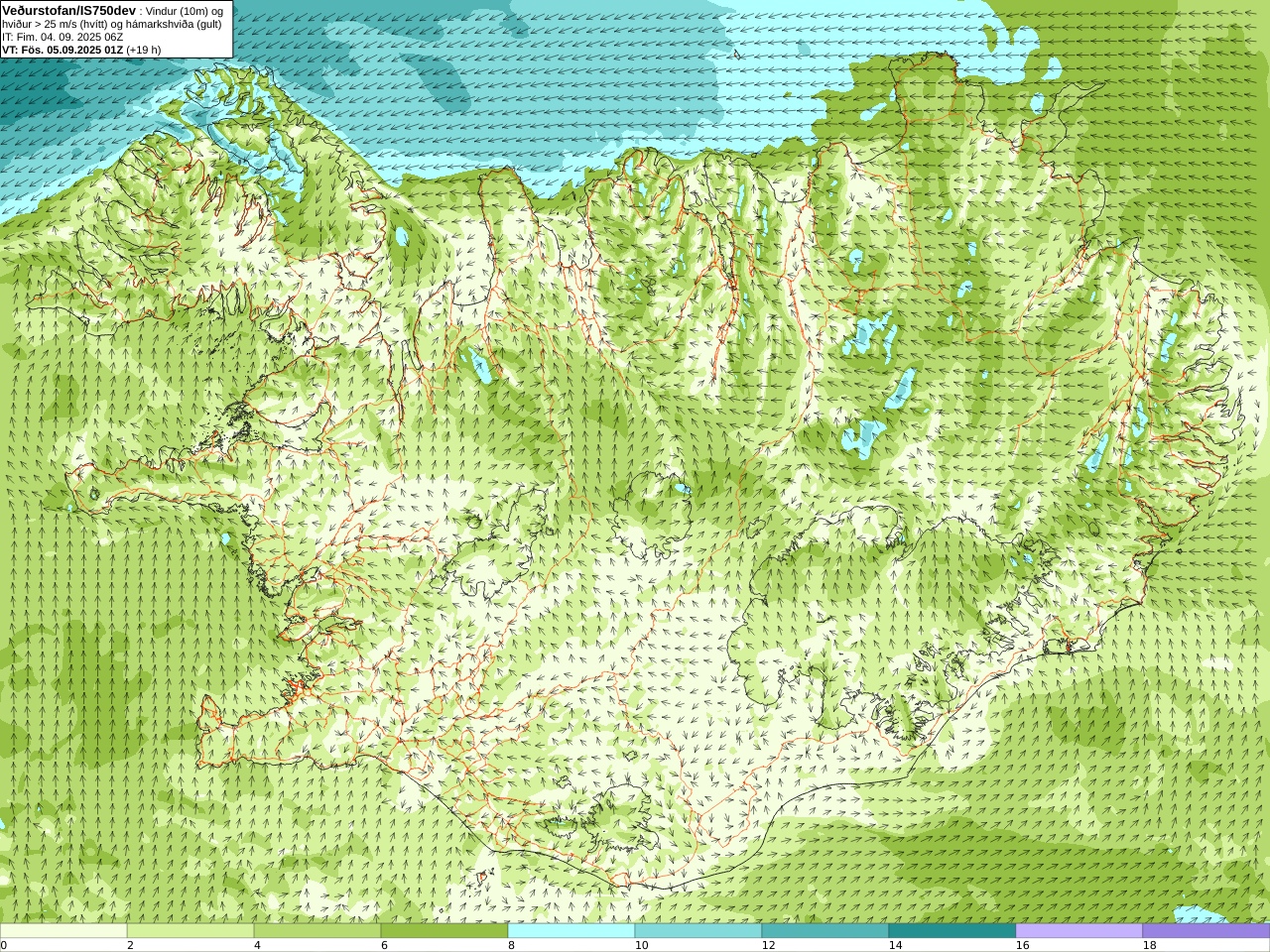
Task: Click the 2–4 m/s light green legend swatch
Action: [190, 931]
